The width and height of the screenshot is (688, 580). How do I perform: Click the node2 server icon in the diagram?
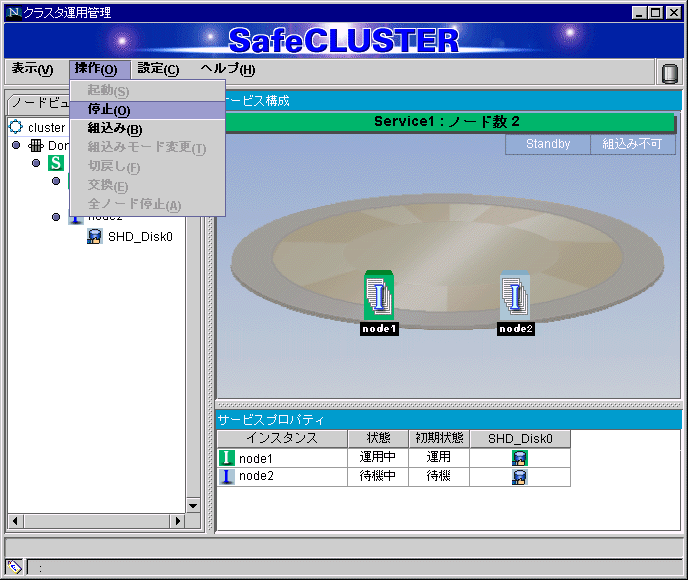click(515, 296)
